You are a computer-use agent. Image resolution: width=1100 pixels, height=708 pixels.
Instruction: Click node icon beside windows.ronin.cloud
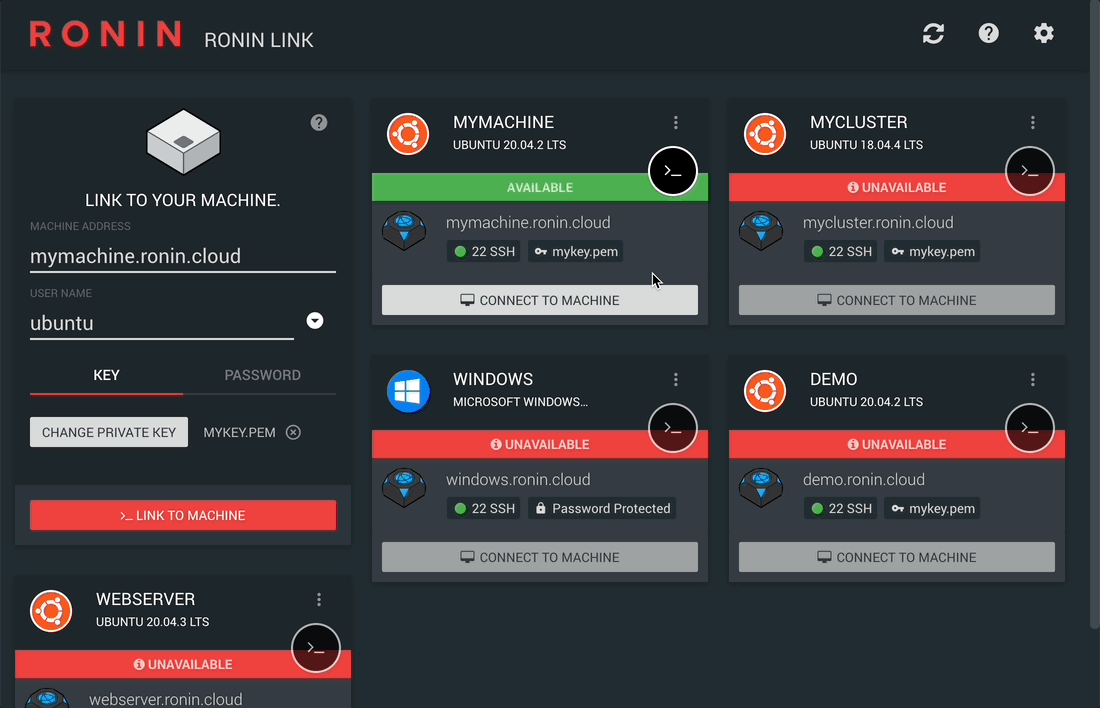404,487
